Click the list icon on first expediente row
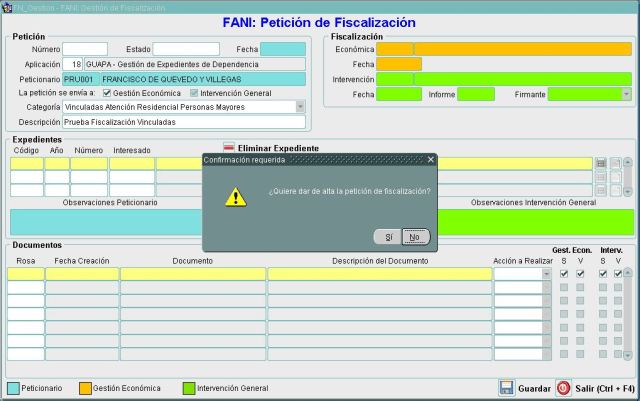Screen dimensions: 640x401 pos(601,163)
